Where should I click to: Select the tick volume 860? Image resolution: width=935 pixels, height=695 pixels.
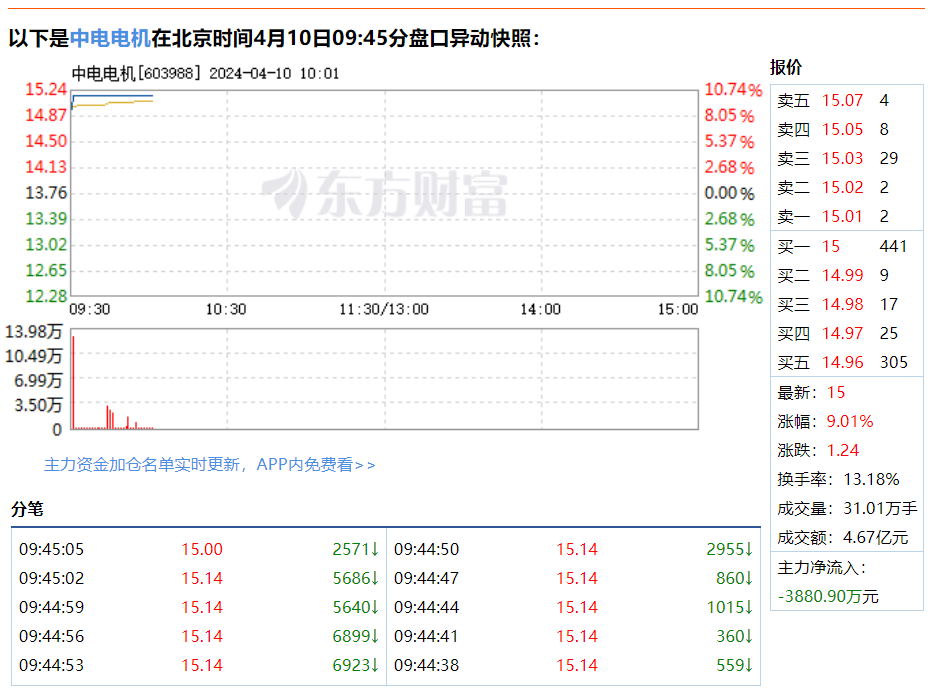click(x=735, y=578)
